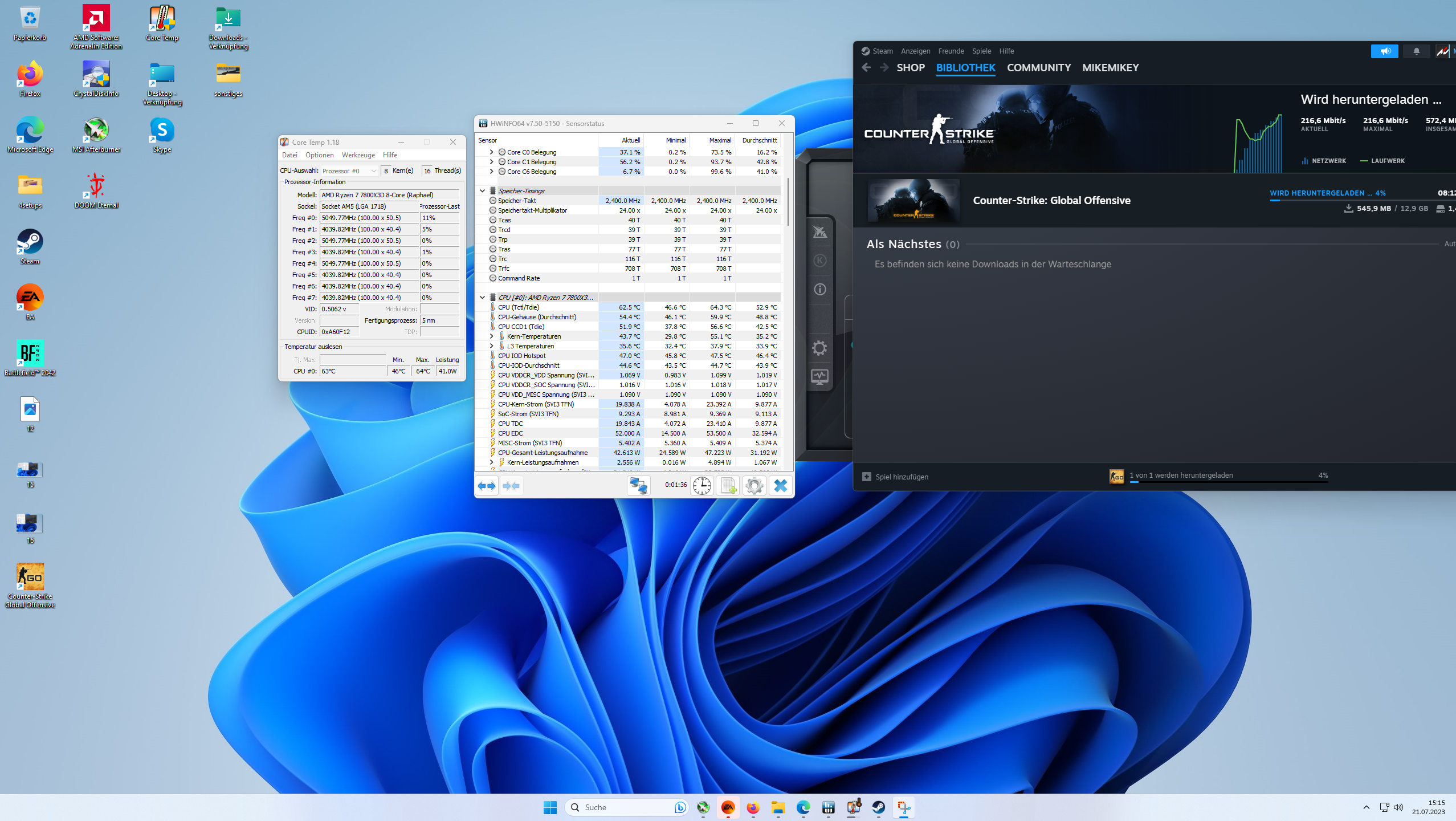
Task: Open Steam Freunde menu
Action: point(951,51)
